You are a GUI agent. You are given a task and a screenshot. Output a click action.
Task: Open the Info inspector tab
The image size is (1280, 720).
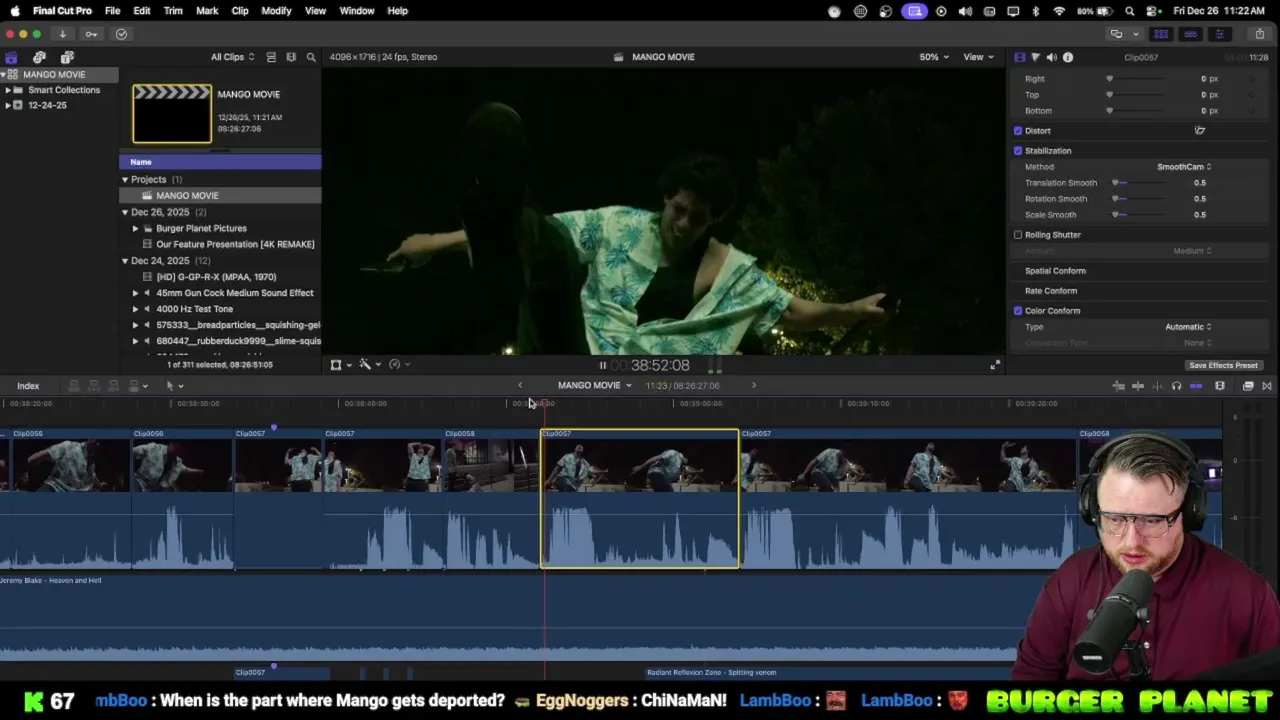(1068, 57)
